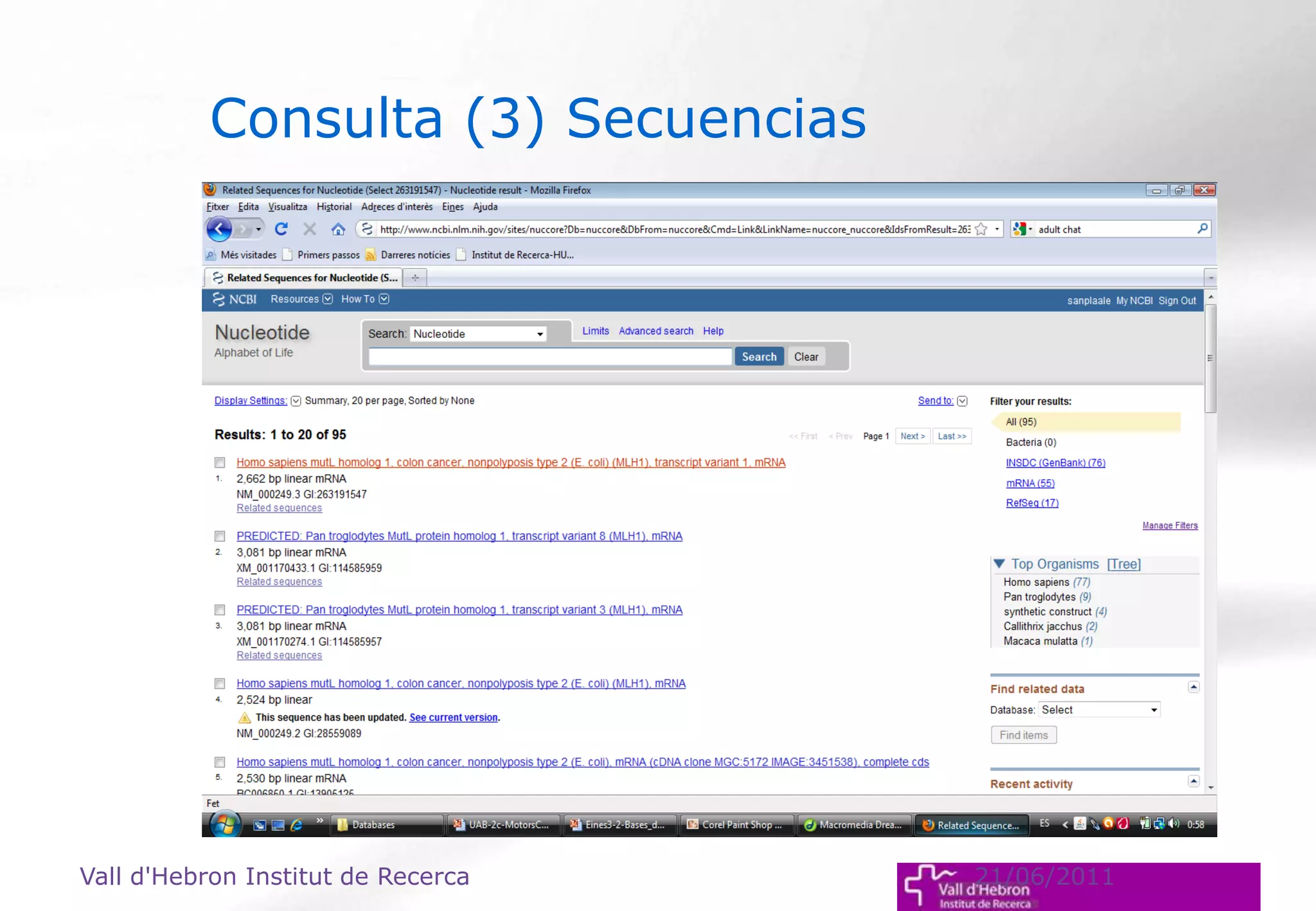
Task: Click the Show Desktop quick launch icon
Action: 278,825
